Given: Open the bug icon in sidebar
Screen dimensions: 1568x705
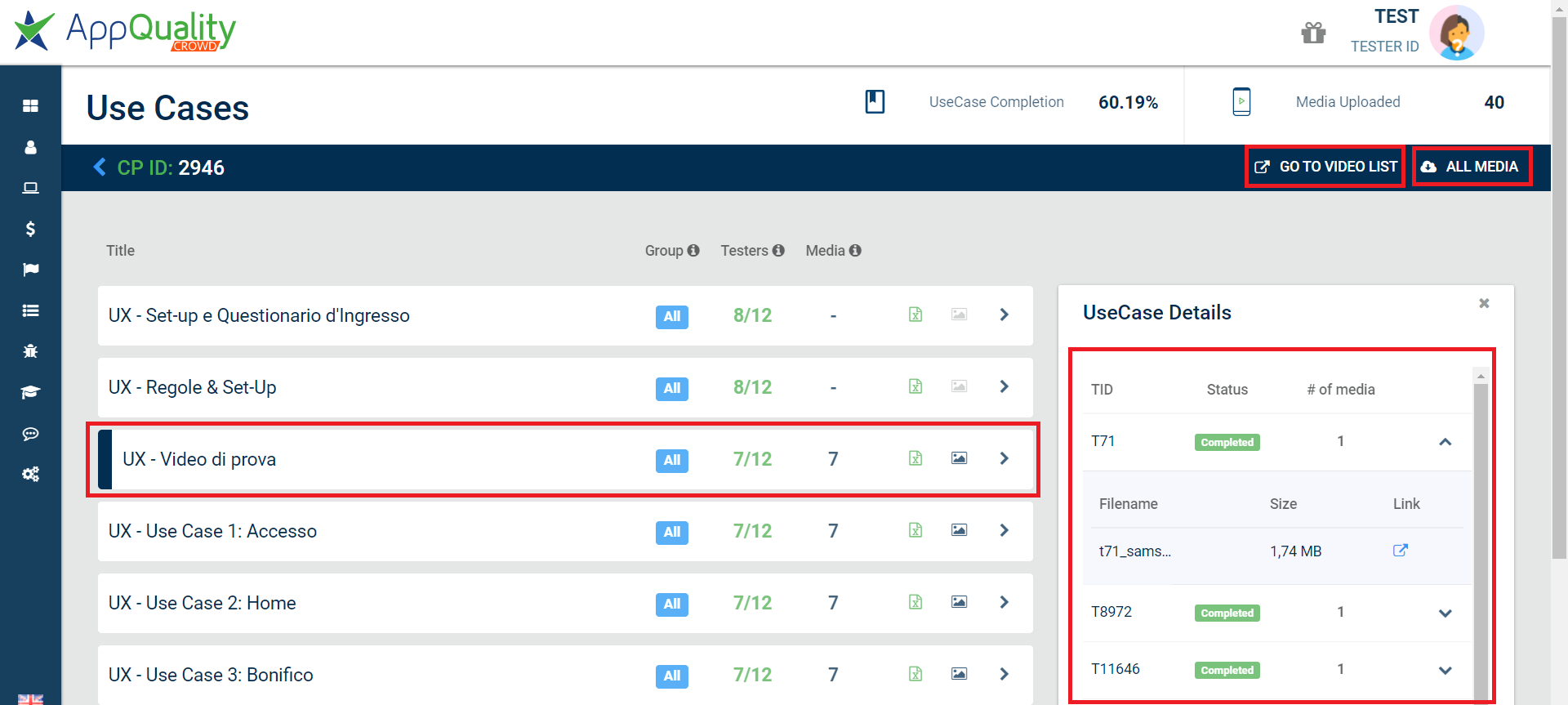Looking at the screenshot, I should (x=30, y=351).
